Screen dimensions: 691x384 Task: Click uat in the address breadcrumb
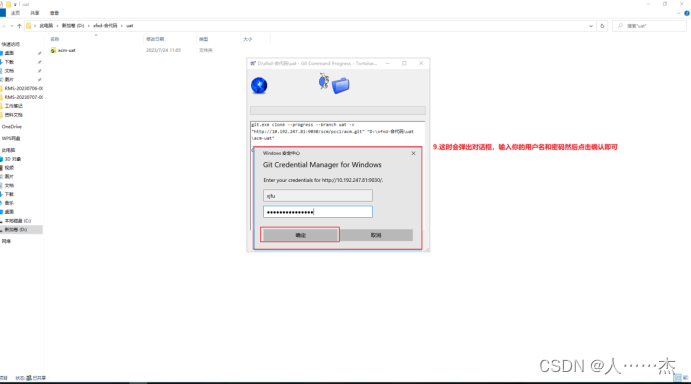(x=130, y=26)
